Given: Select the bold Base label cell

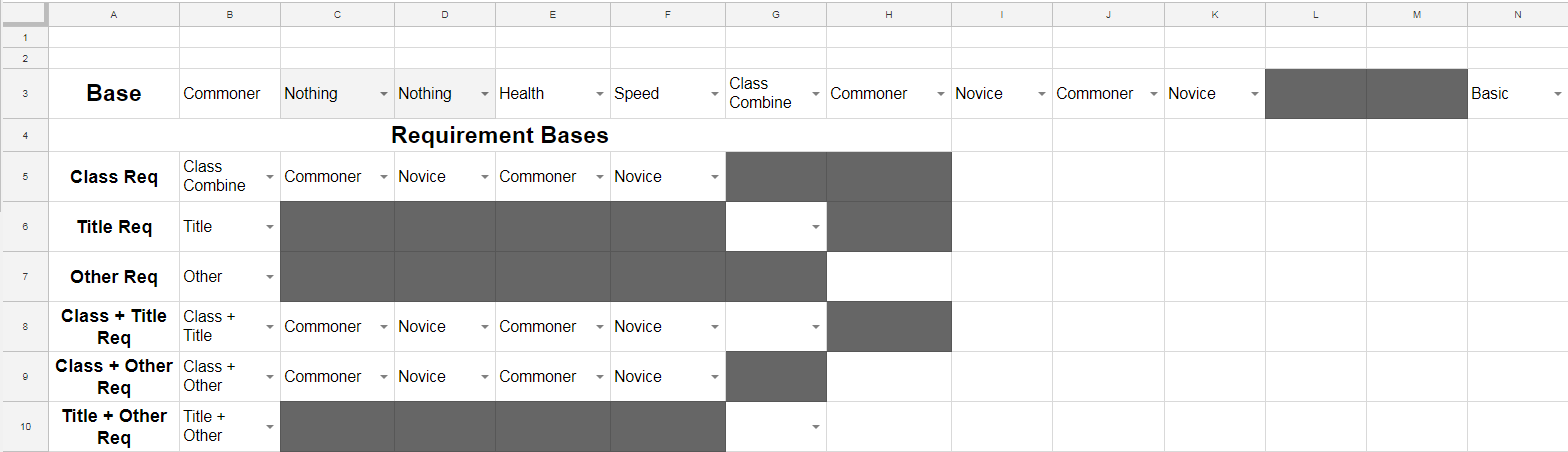Looking at the screenshot, I should click(114, 94).
